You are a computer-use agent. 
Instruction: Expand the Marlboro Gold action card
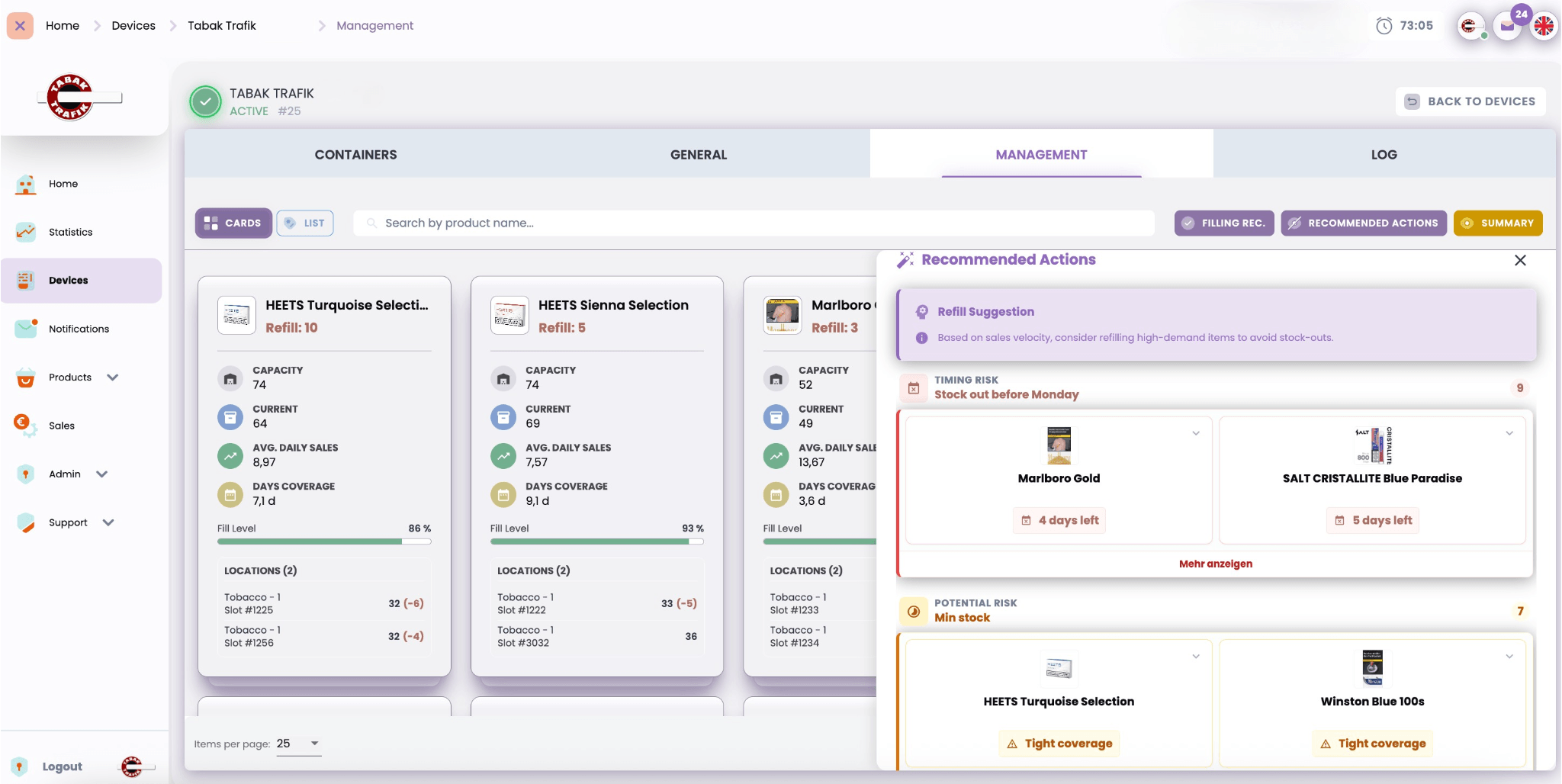[1195, 433]
